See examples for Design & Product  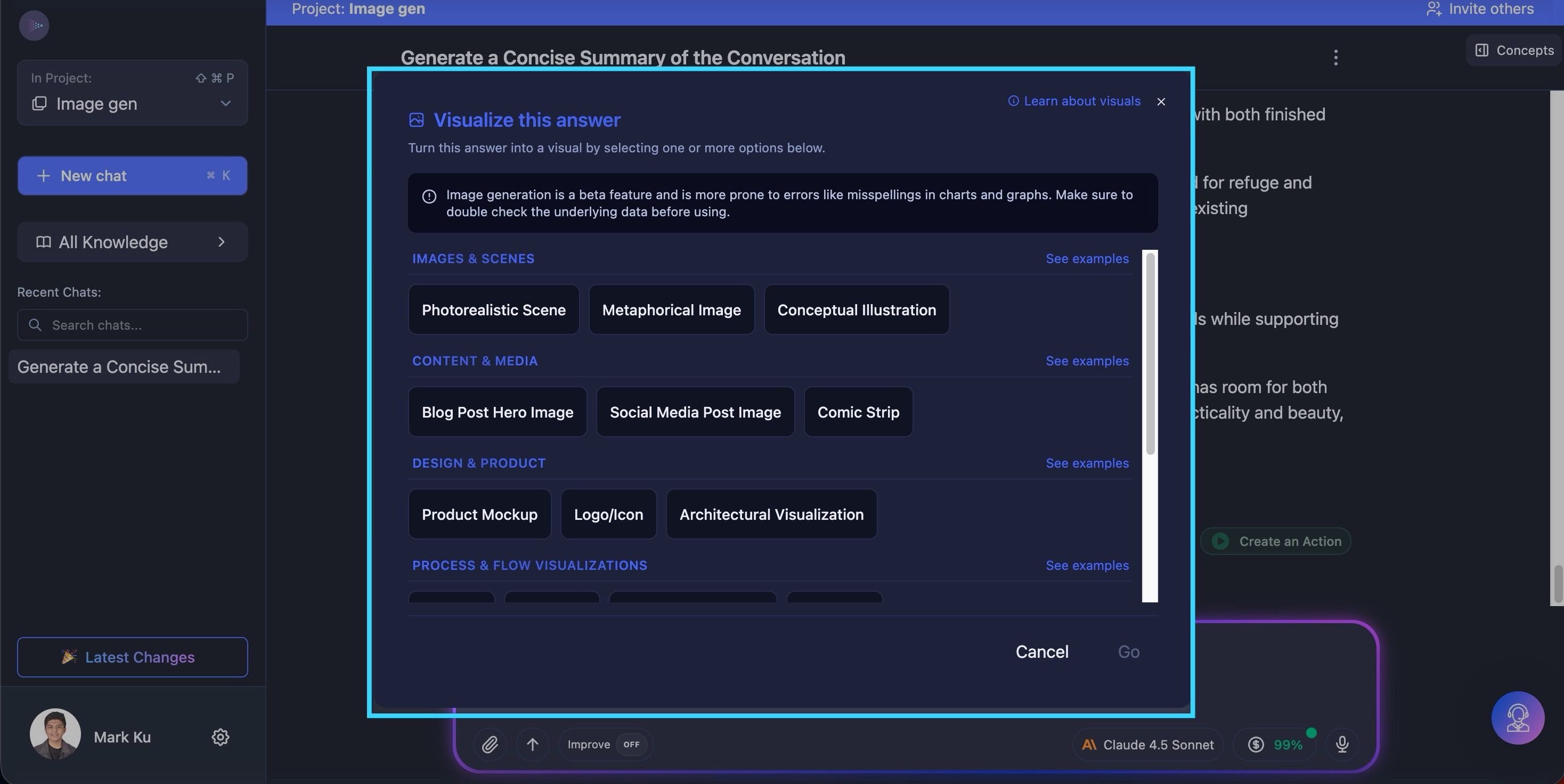1087,463
